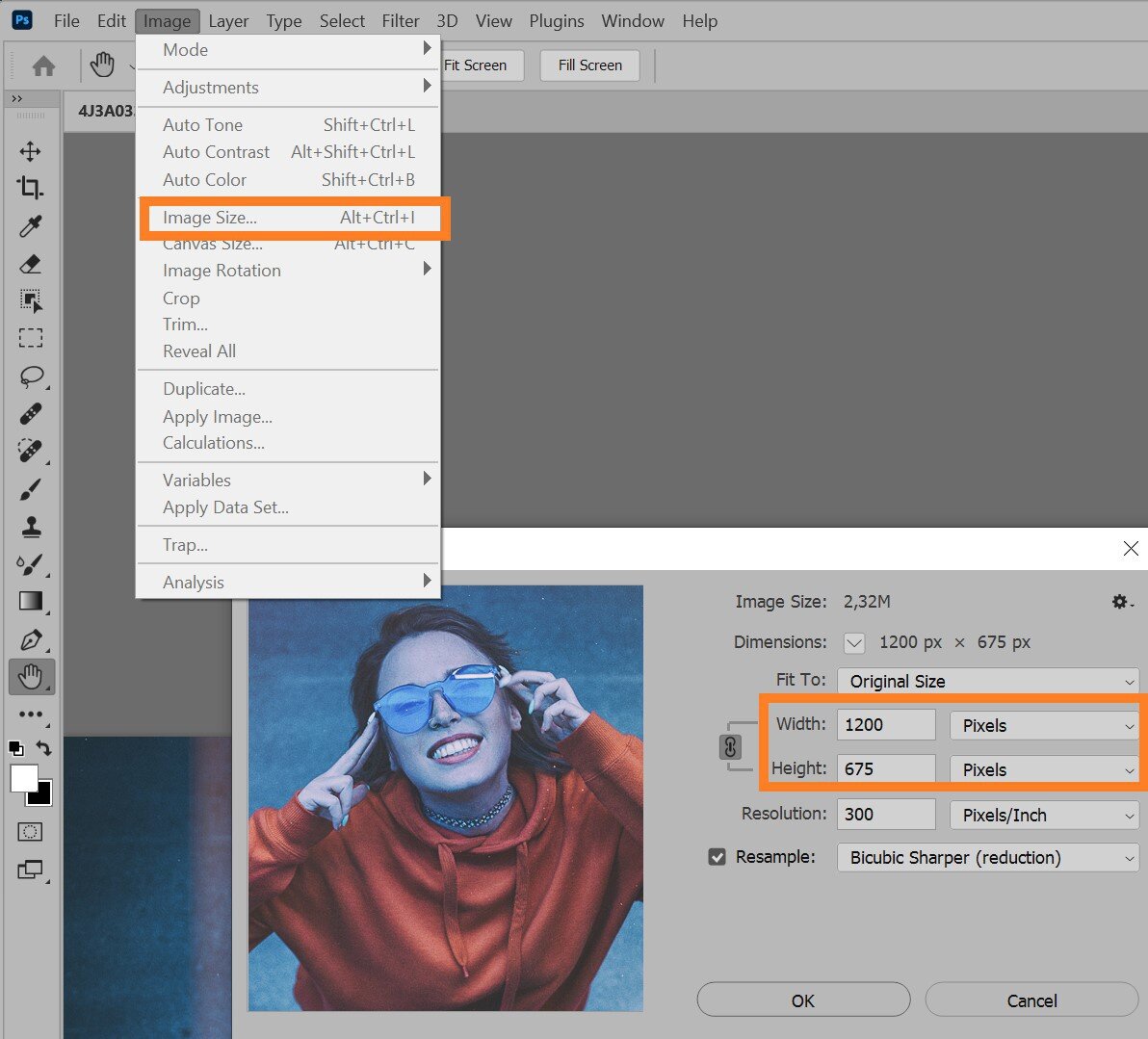Screen dimensions: 1148x1039
Task: Open the Help menu
Action: tap(700, 21)
